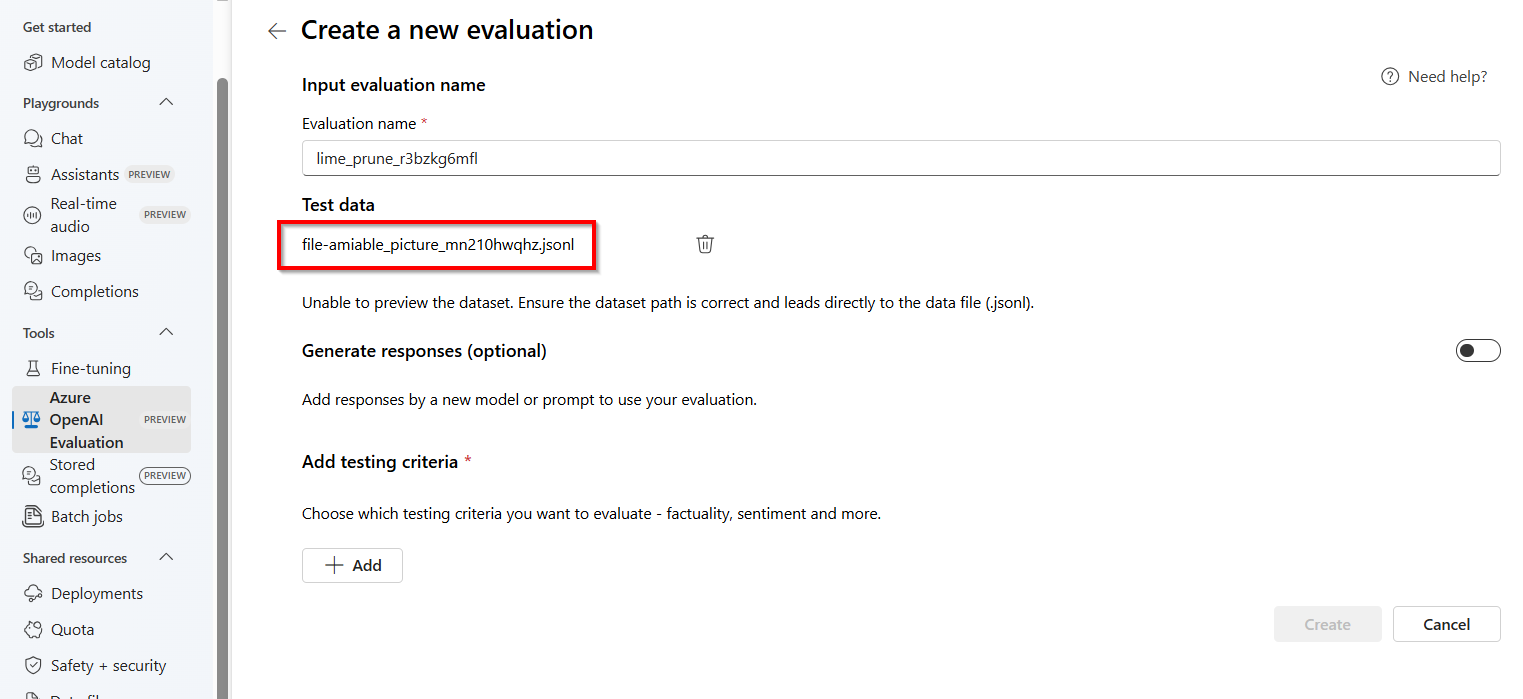Click the Need help question mark icon
The height and width of the screenshot is (699, 1523).
pos(1390,77)
